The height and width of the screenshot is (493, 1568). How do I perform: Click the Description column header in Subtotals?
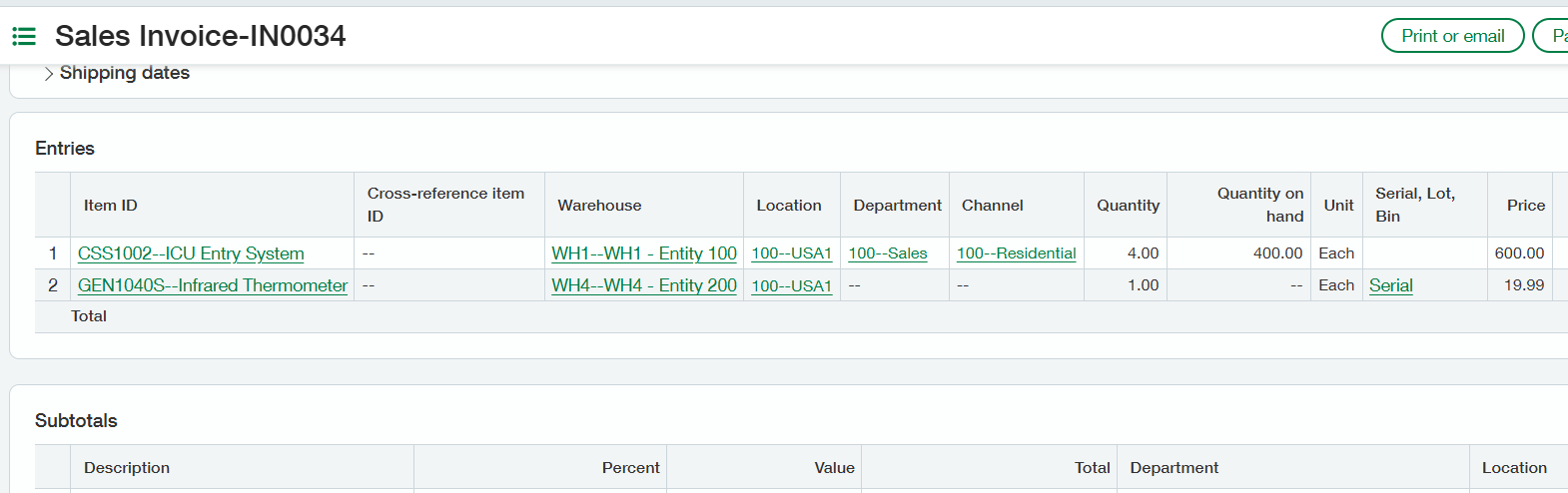127,467
